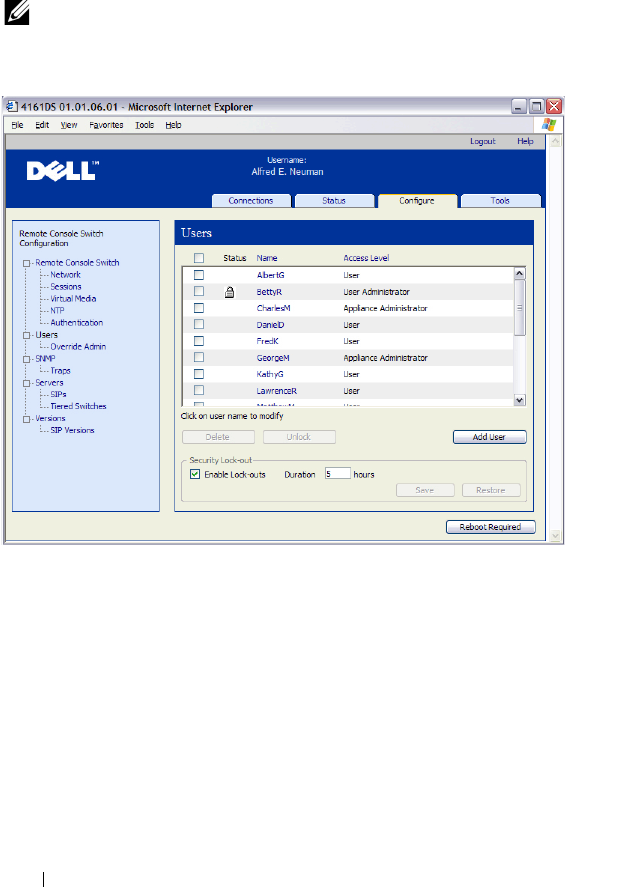Collapse the SNMP tree node

[x=26, y=359]
